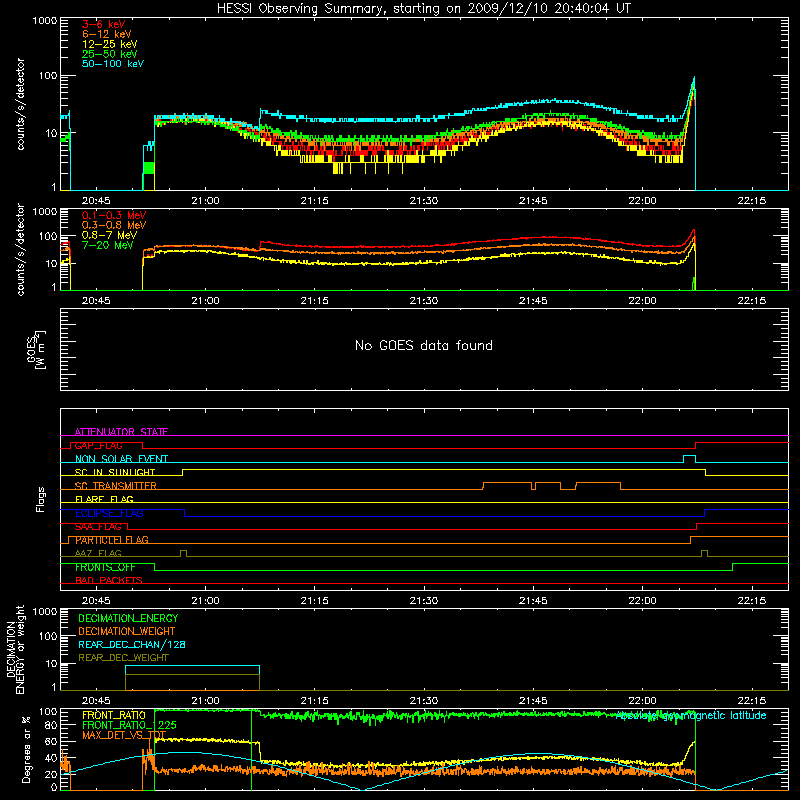Click the 22:15 tick under the Flags panel
This screenshot has width=800, height=800.
pyautogui.click(x=752, y=601)
